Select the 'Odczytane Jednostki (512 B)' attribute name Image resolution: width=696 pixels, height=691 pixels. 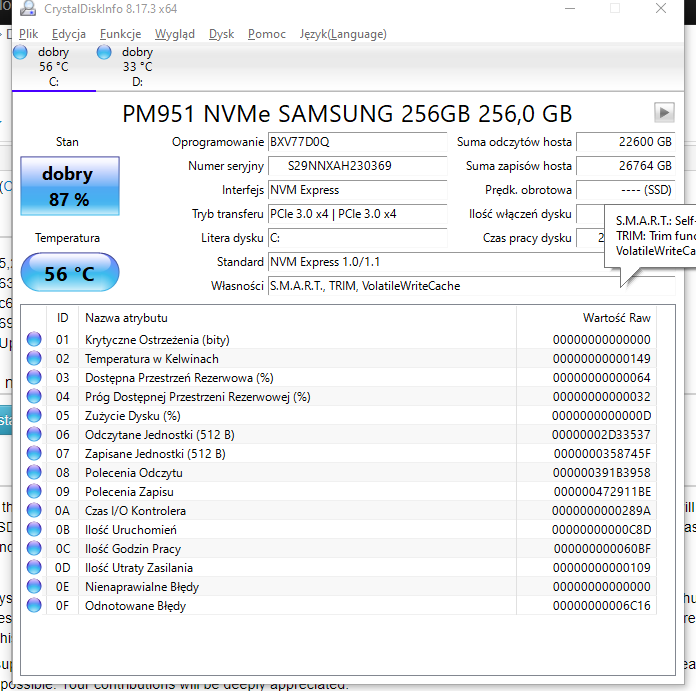(160, 435)
